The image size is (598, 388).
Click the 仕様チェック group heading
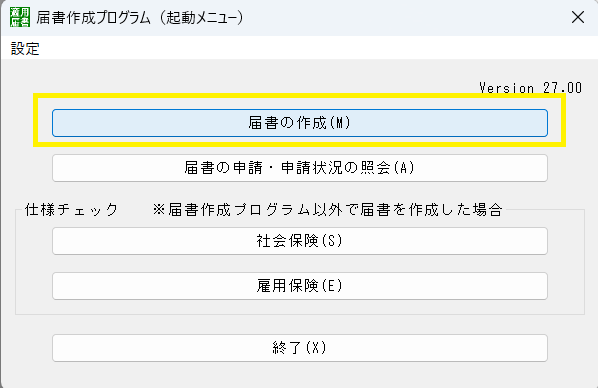(72, 209)
